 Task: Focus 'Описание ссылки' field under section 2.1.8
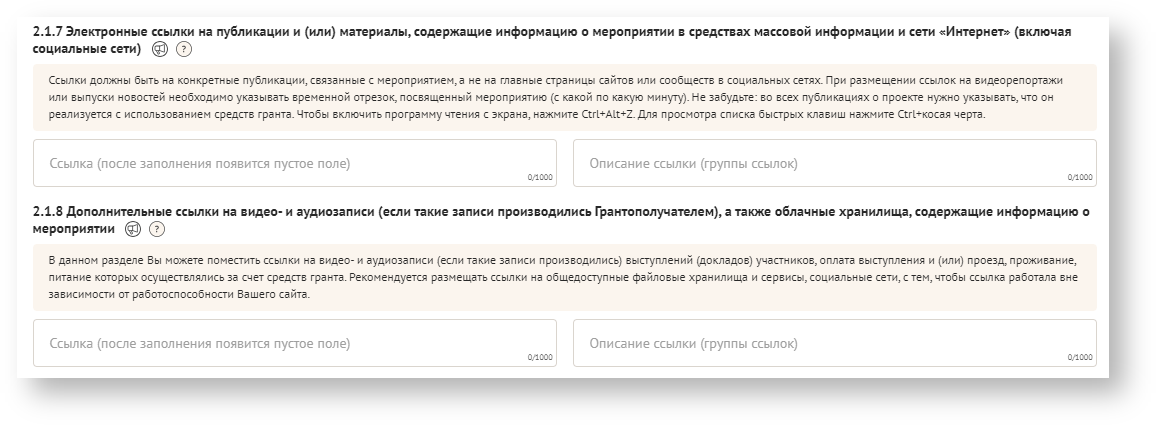click(x=834, y=343)
